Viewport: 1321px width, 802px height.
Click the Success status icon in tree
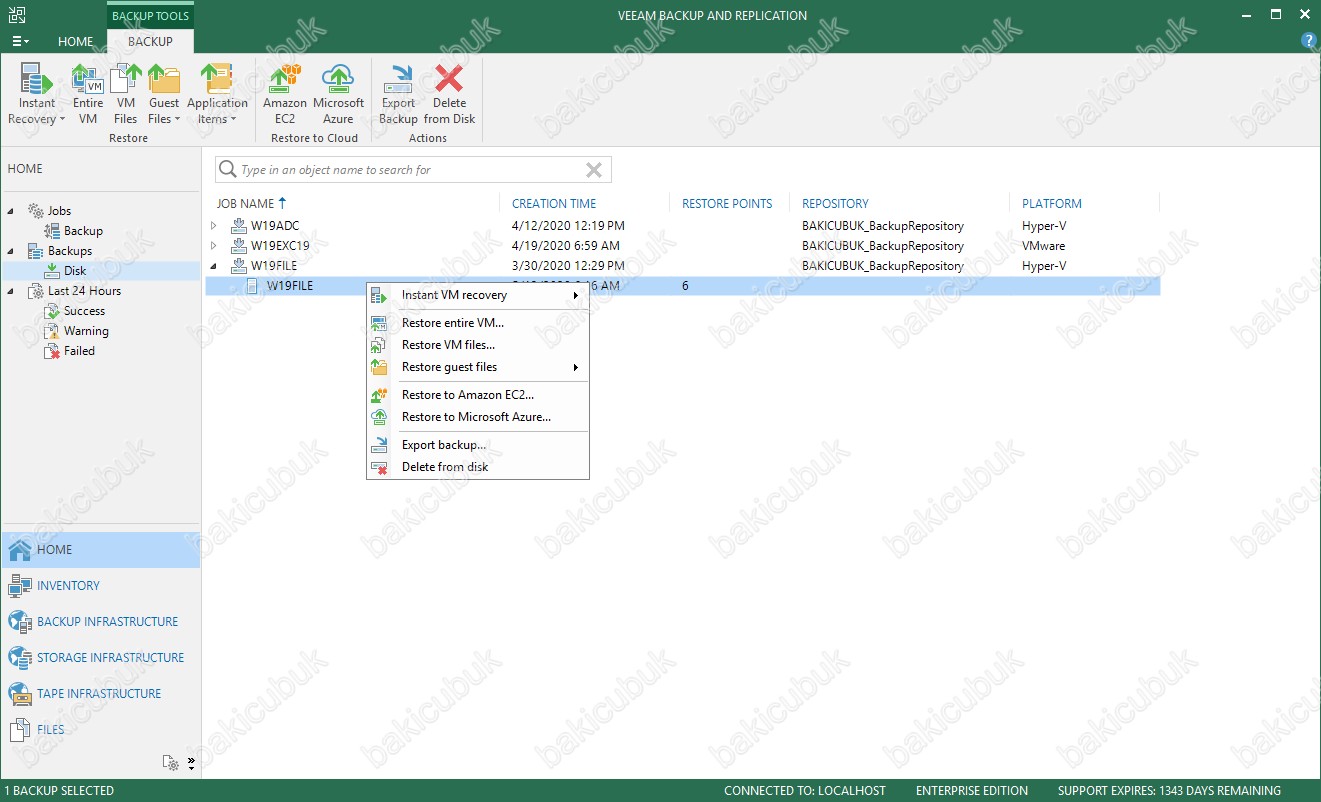click(x=53, y=311)
